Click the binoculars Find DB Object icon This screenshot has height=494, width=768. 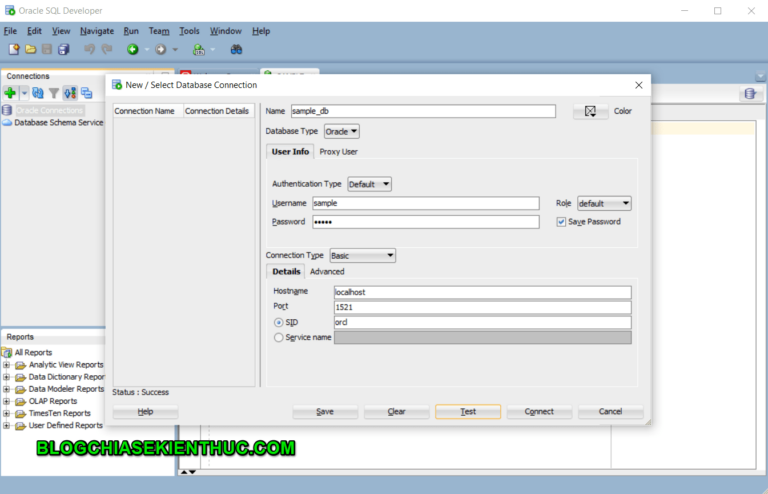237,49
